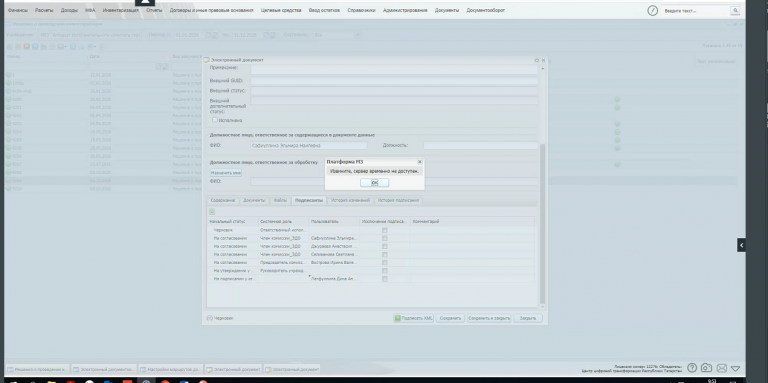Toggle exclusion checkbox for Сафиуллина Эльмира row
This screenshot has height=383, width=768.
click(x=384, y=238)
